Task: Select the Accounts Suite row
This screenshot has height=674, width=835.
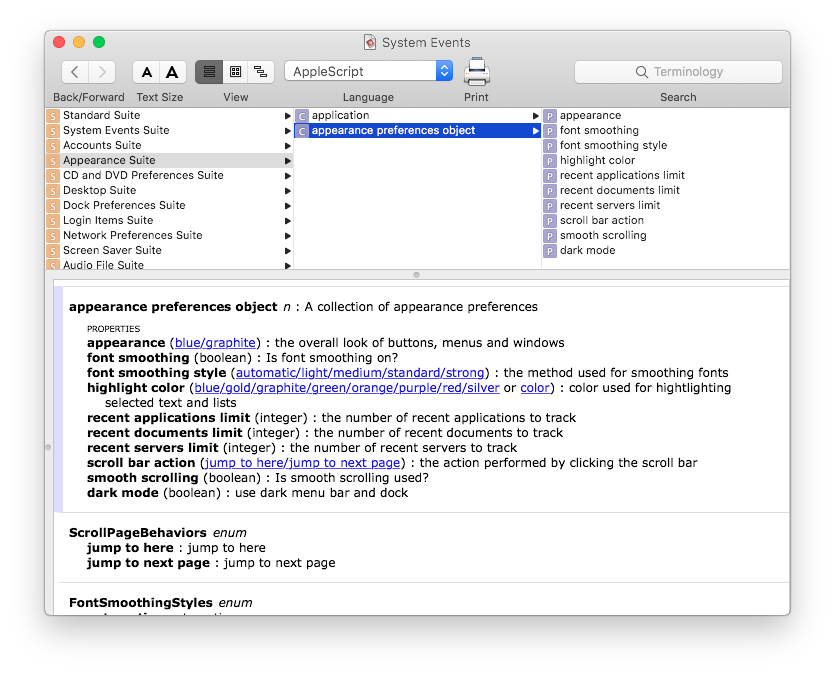Action: [169, 145]
